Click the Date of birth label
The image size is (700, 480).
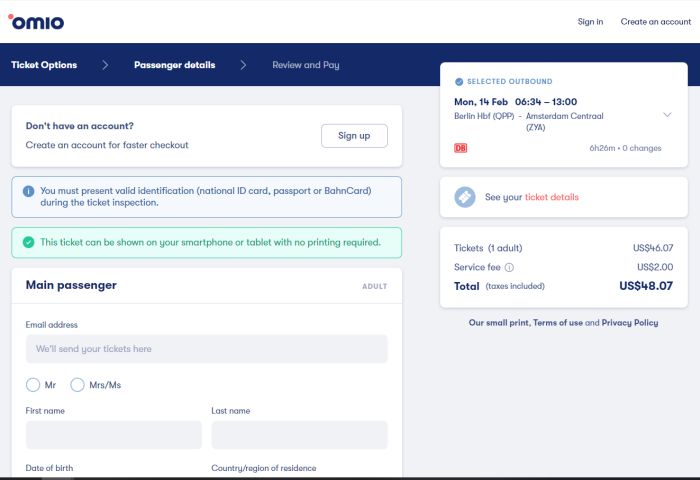(49, 468)
